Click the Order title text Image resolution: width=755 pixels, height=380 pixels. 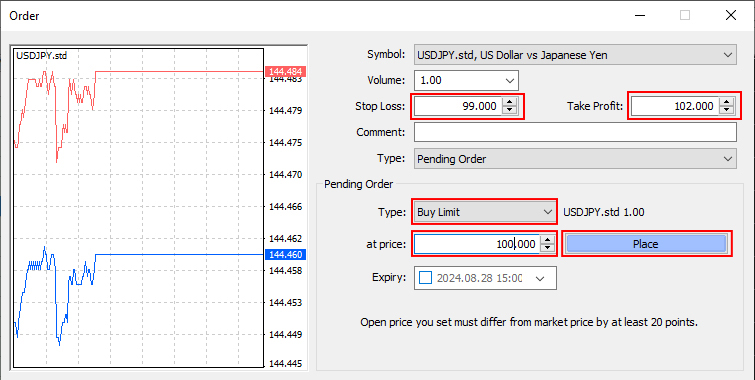pos(24,16)
